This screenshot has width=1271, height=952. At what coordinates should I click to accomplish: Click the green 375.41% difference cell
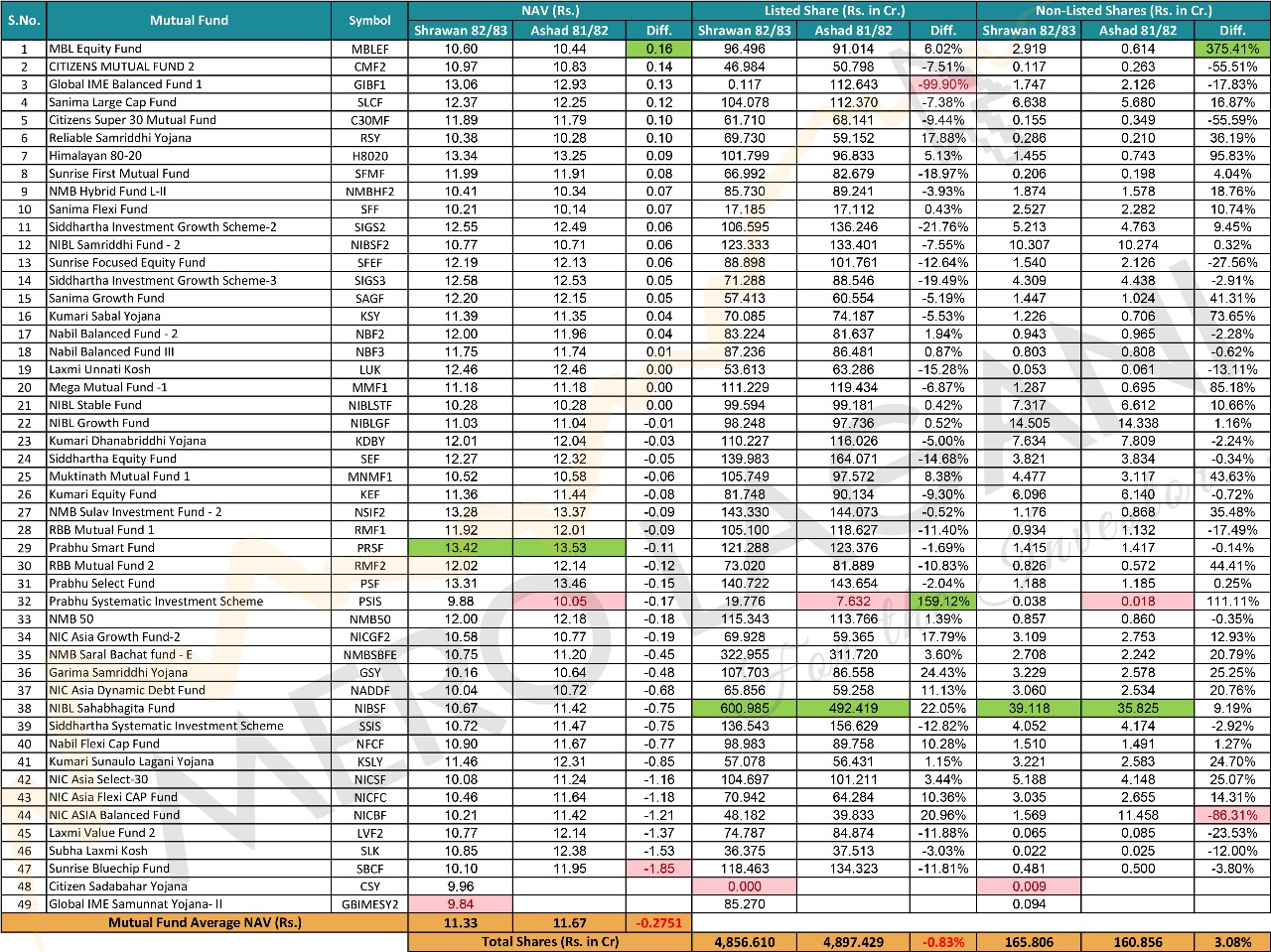point(1232,49)
